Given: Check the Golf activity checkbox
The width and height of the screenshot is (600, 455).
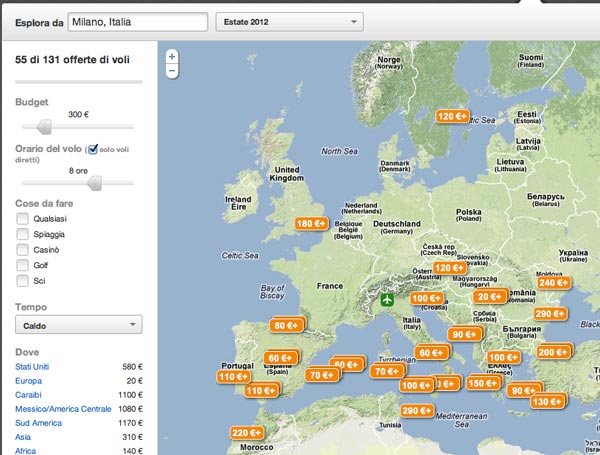Looking at the screenshot, I should (x=22, y=265).
